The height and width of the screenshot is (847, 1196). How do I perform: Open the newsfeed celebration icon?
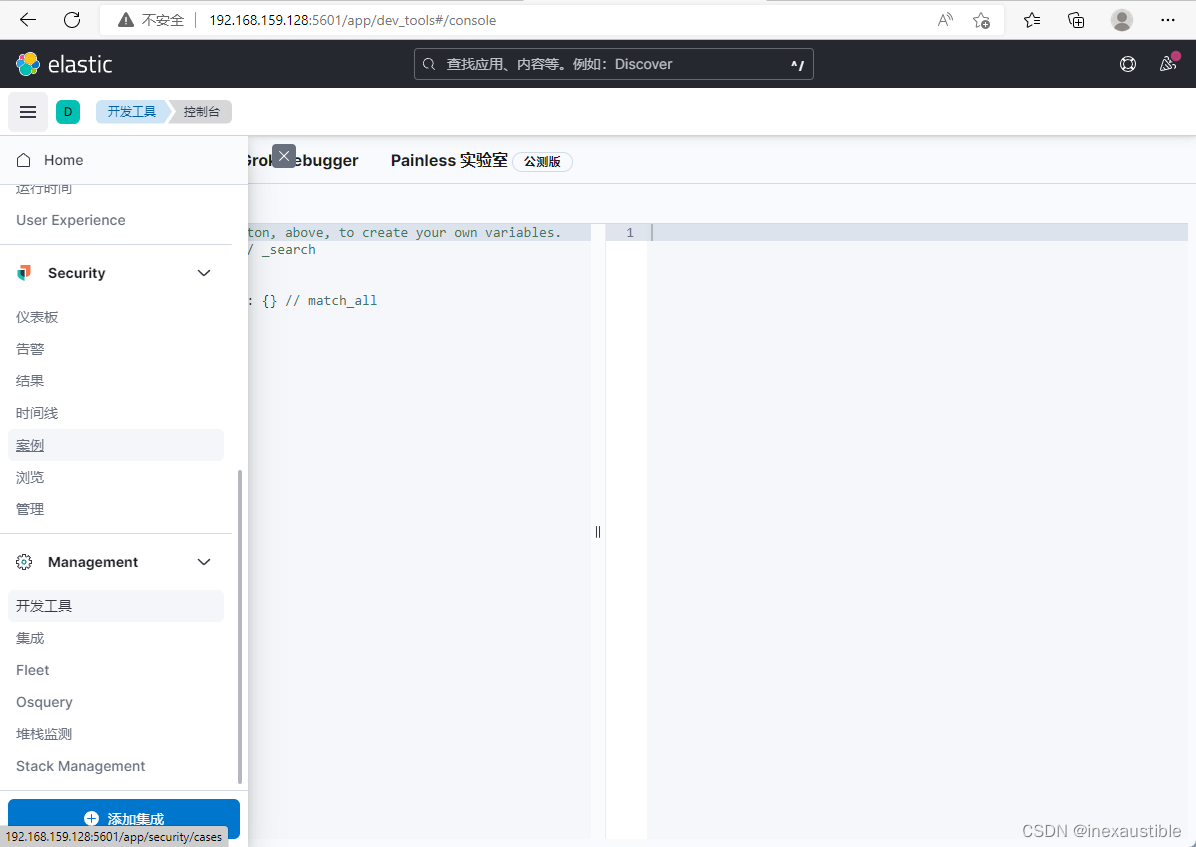tap(1168, 63)
